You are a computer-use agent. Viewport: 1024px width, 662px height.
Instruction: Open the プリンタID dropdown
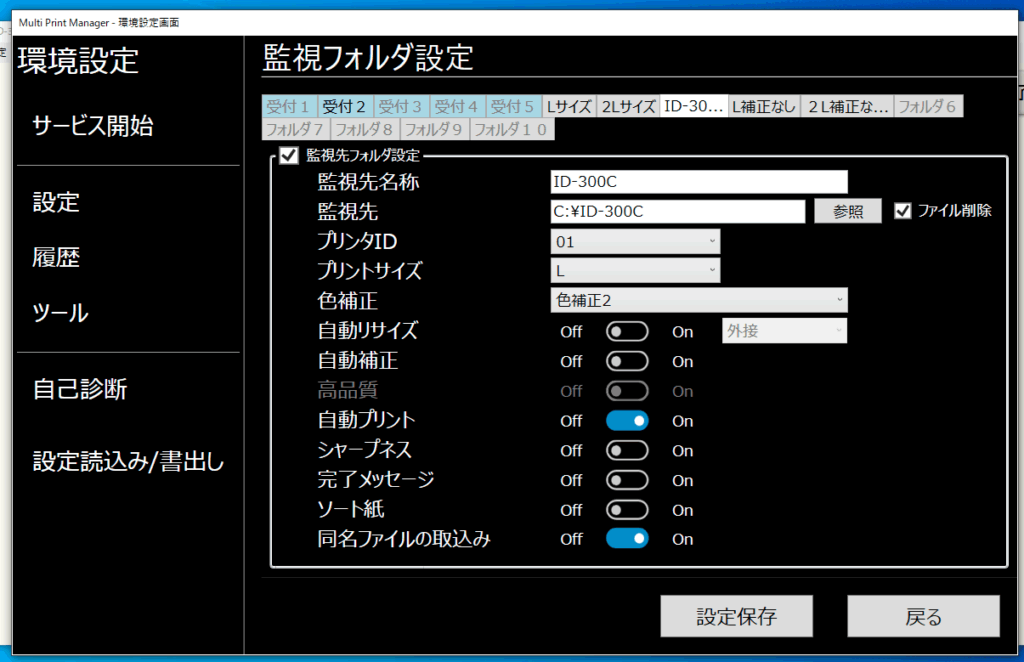tap(635, 241)
